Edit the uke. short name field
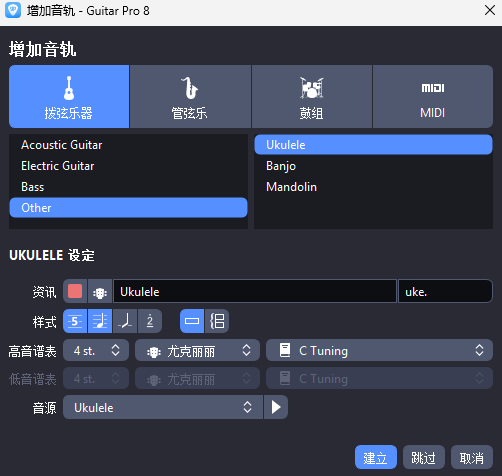 445,291
